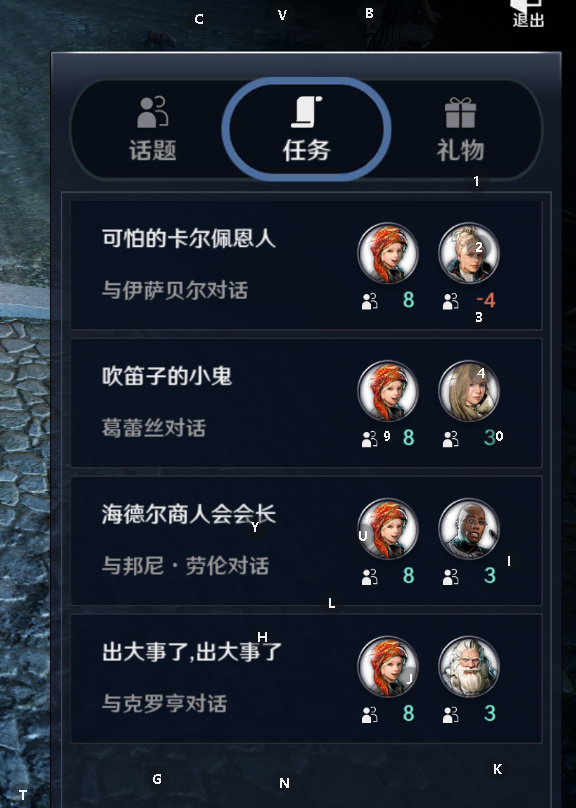
Task: Open quest 吹笛子的小鬼
Action: pos(306,403)
